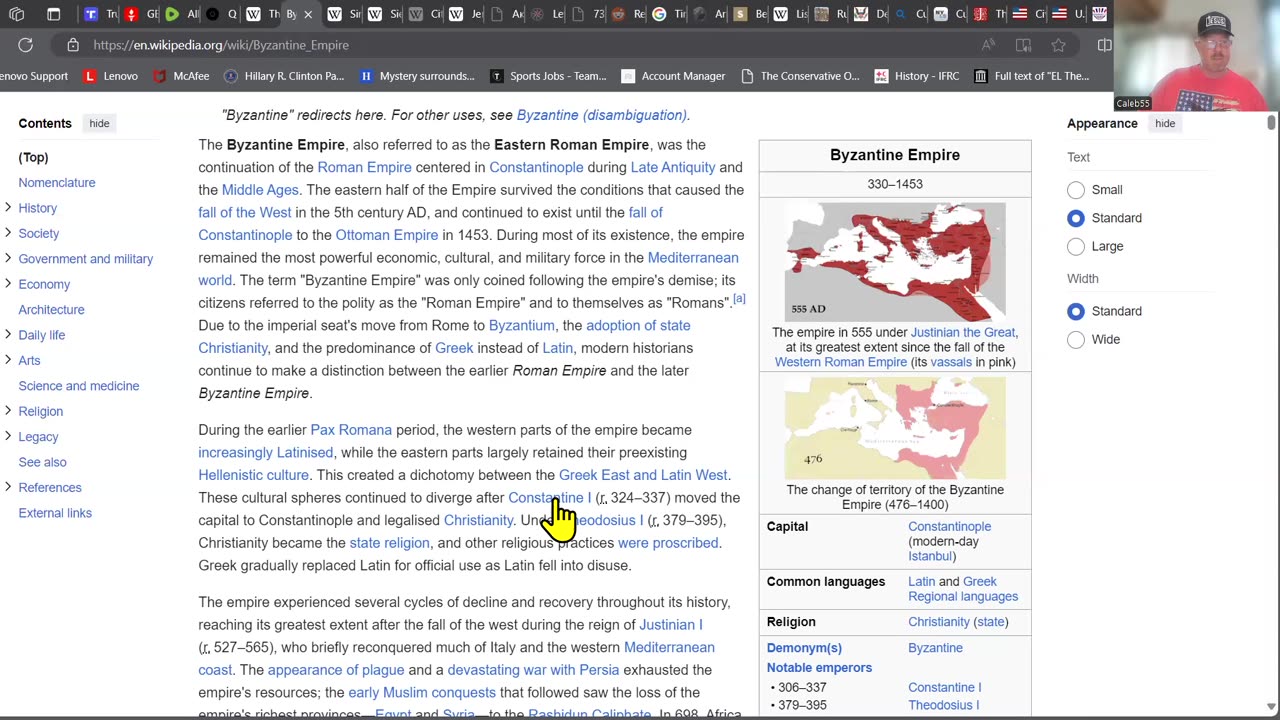Open the Account Manager bookmark icon

pyautogui.click(x=628, y=76)
